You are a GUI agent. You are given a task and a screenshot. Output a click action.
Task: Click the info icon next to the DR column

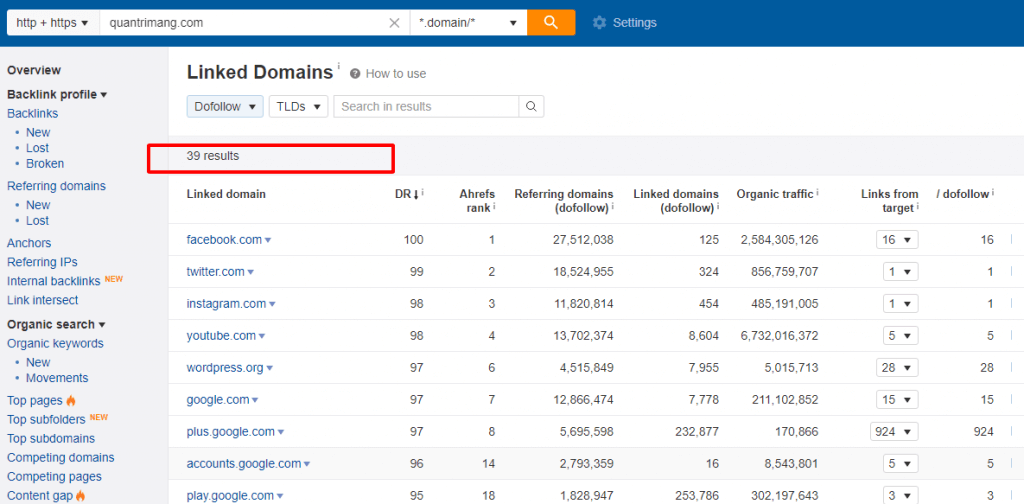(423, 193)
